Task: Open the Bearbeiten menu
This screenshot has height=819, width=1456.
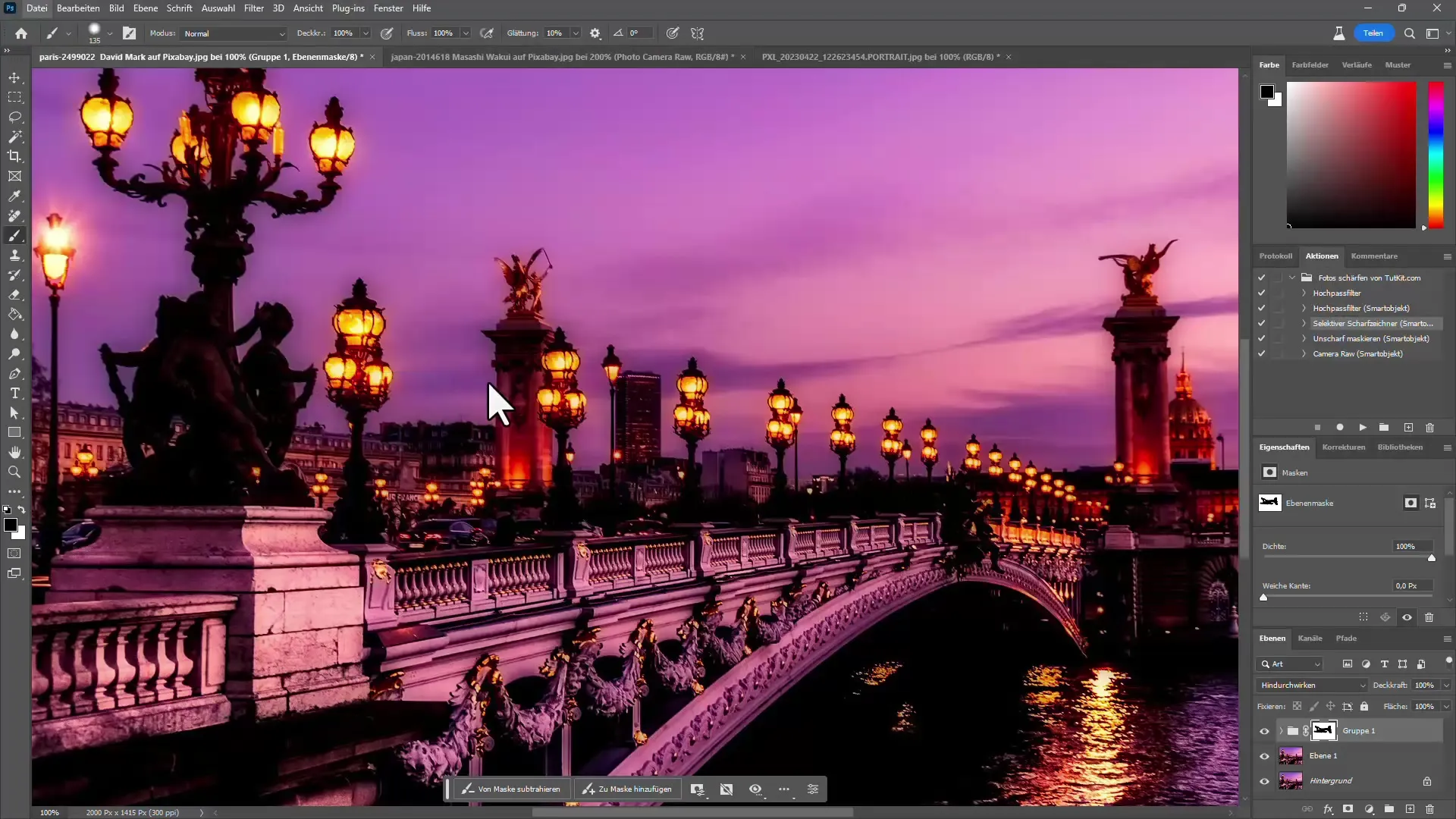Action: coord(78,8)
